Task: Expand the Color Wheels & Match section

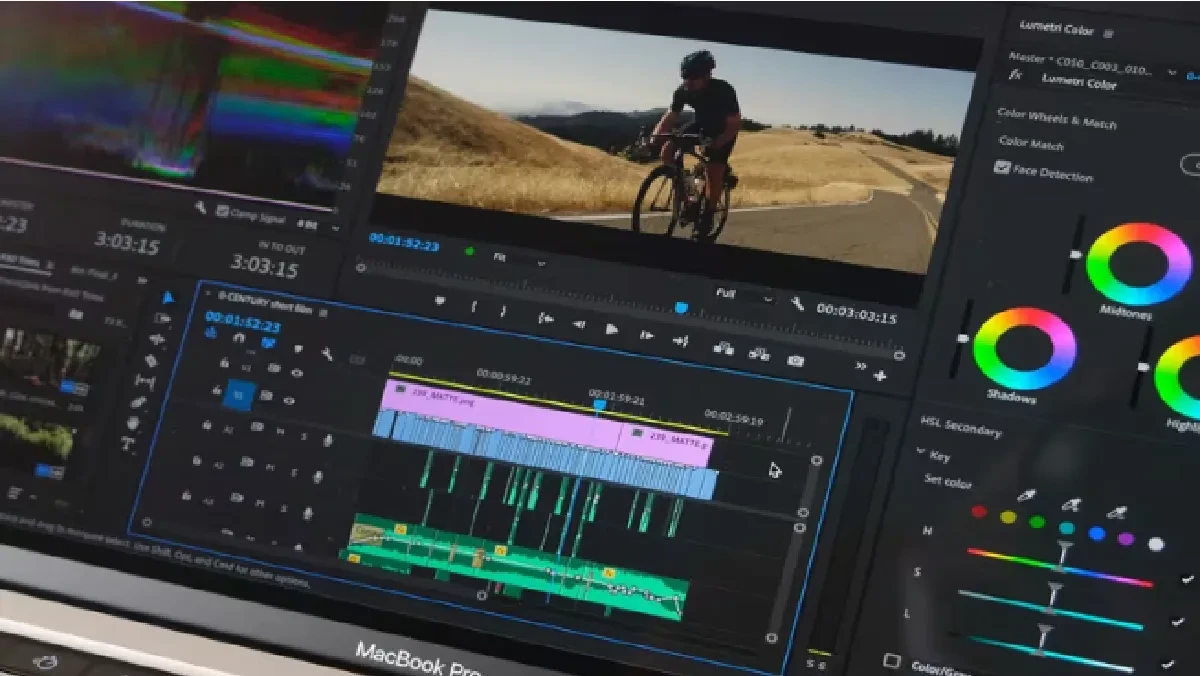Action: [1056, 118]
